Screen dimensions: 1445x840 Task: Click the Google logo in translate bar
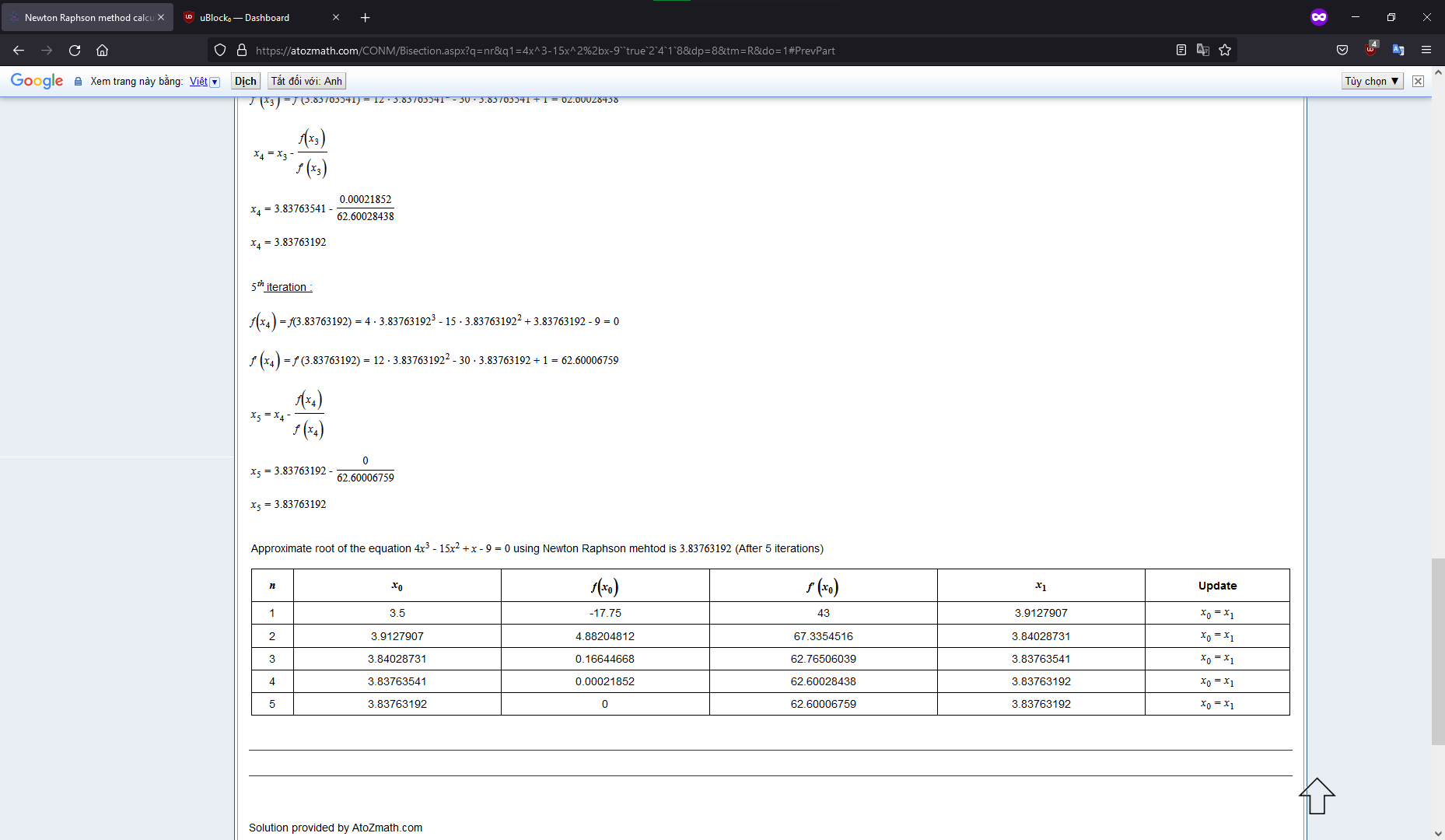[x=37, y=81]
